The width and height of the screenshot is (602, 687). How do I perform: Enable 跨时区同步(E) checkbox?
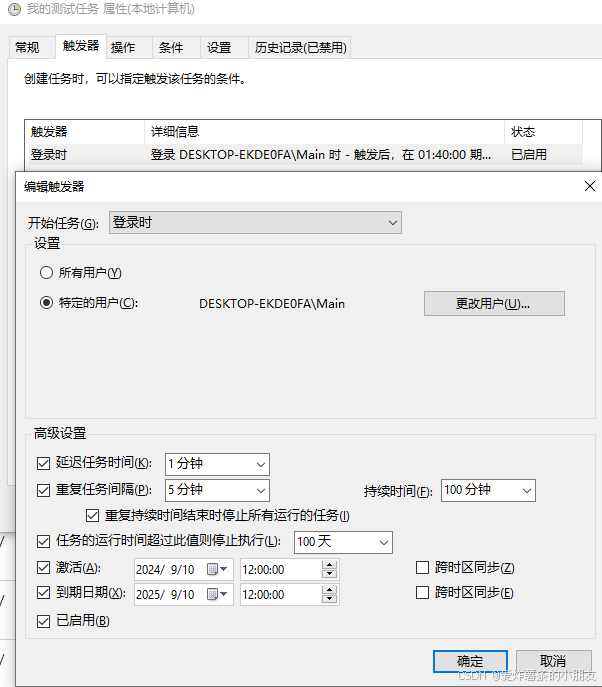point(422,593)
